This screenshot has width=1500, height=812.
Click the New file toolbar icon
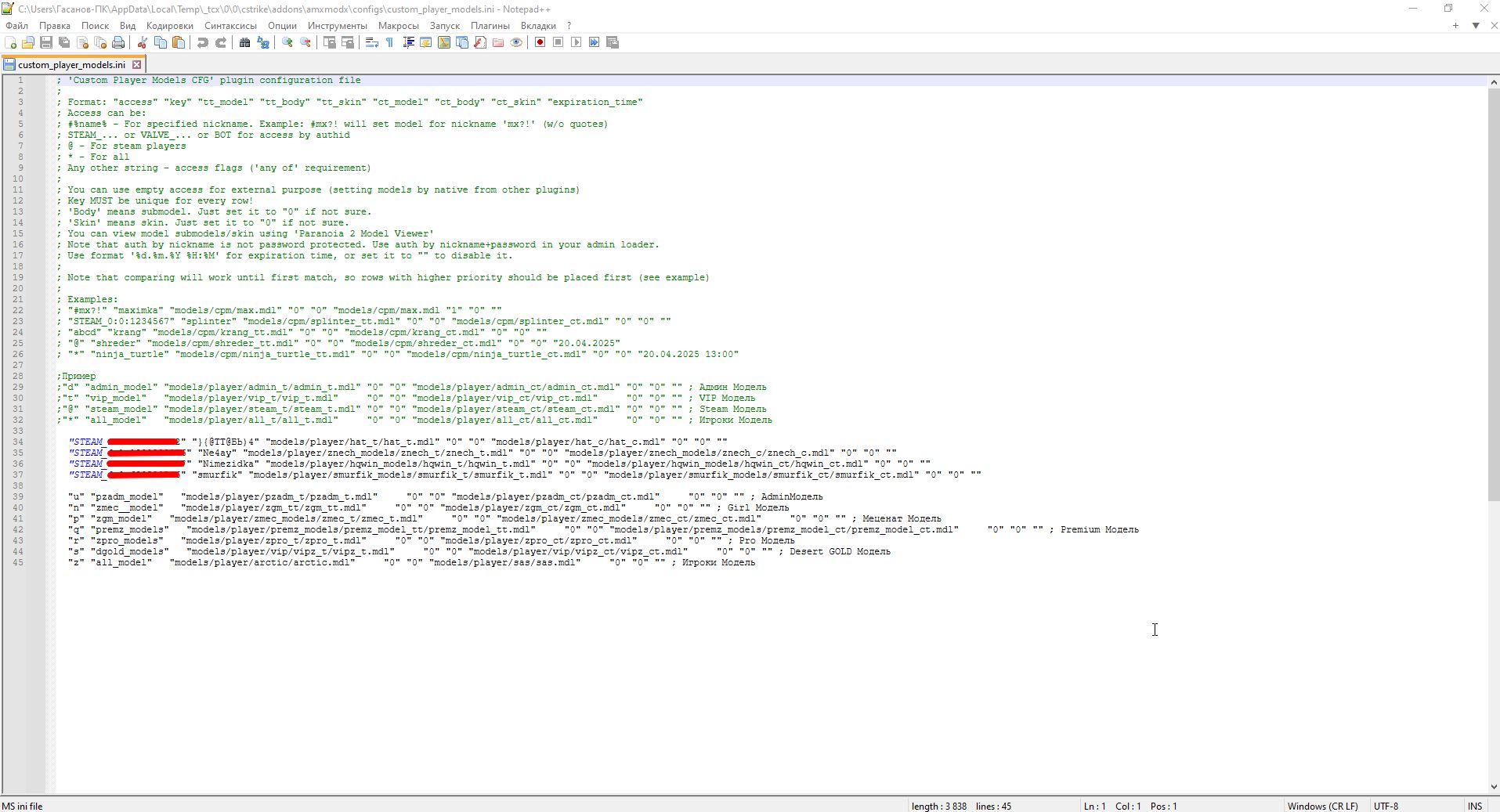click(10, 42)
